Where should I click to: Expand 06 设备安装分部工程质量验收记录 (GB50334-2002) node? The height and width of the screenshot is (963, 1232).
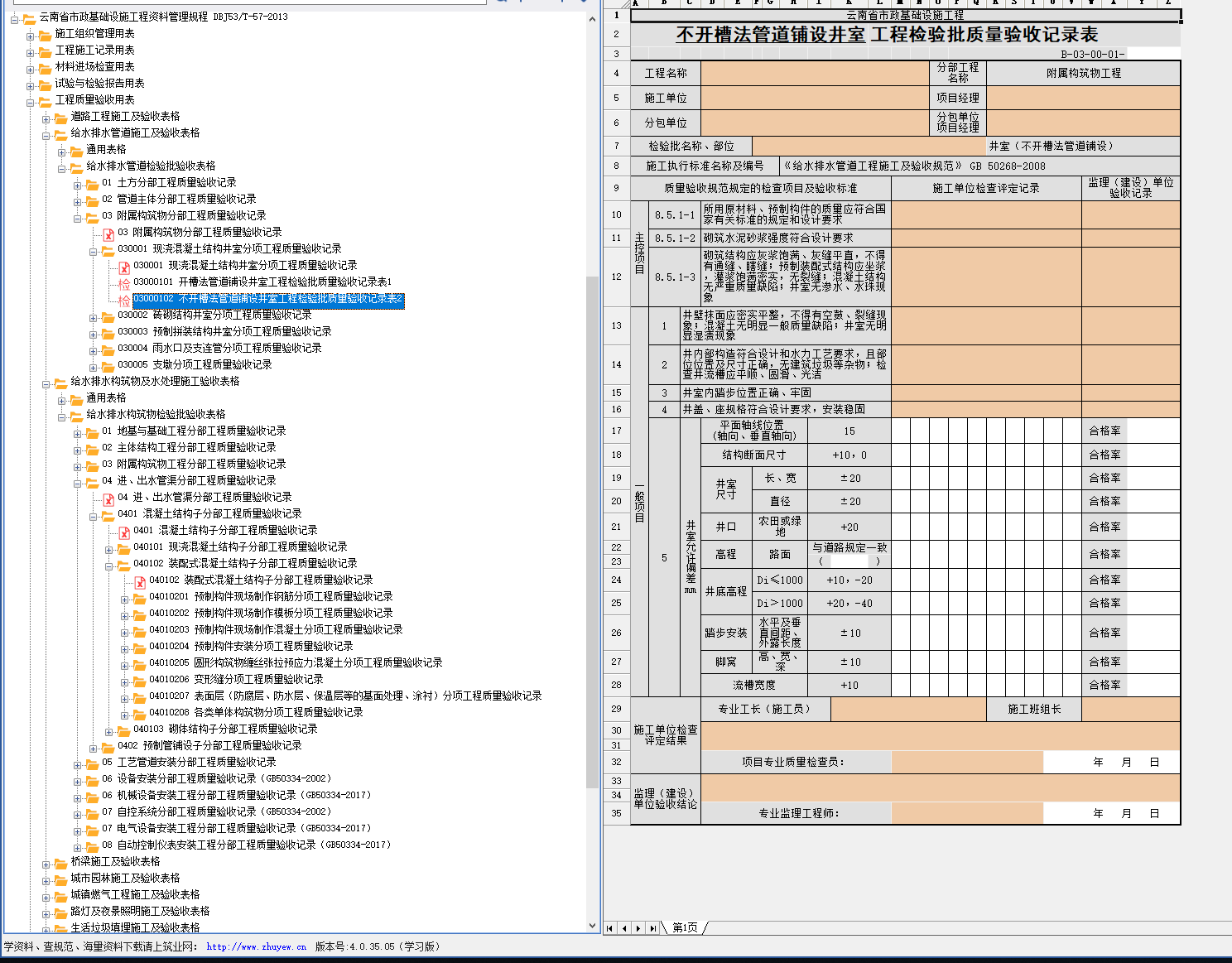(77, 781)
